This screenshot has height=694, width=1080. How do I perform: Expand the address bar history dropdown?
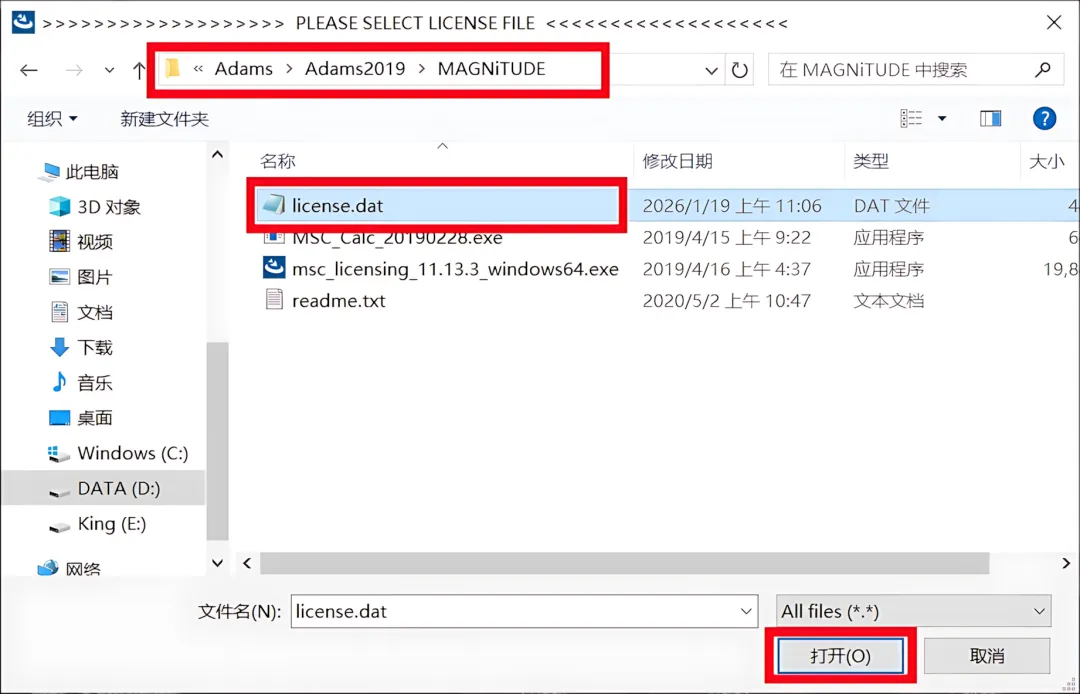[712, 70]
